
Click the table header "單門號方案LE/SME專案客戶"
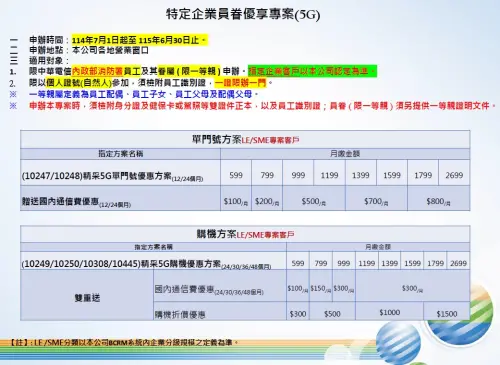pos(245,140)
